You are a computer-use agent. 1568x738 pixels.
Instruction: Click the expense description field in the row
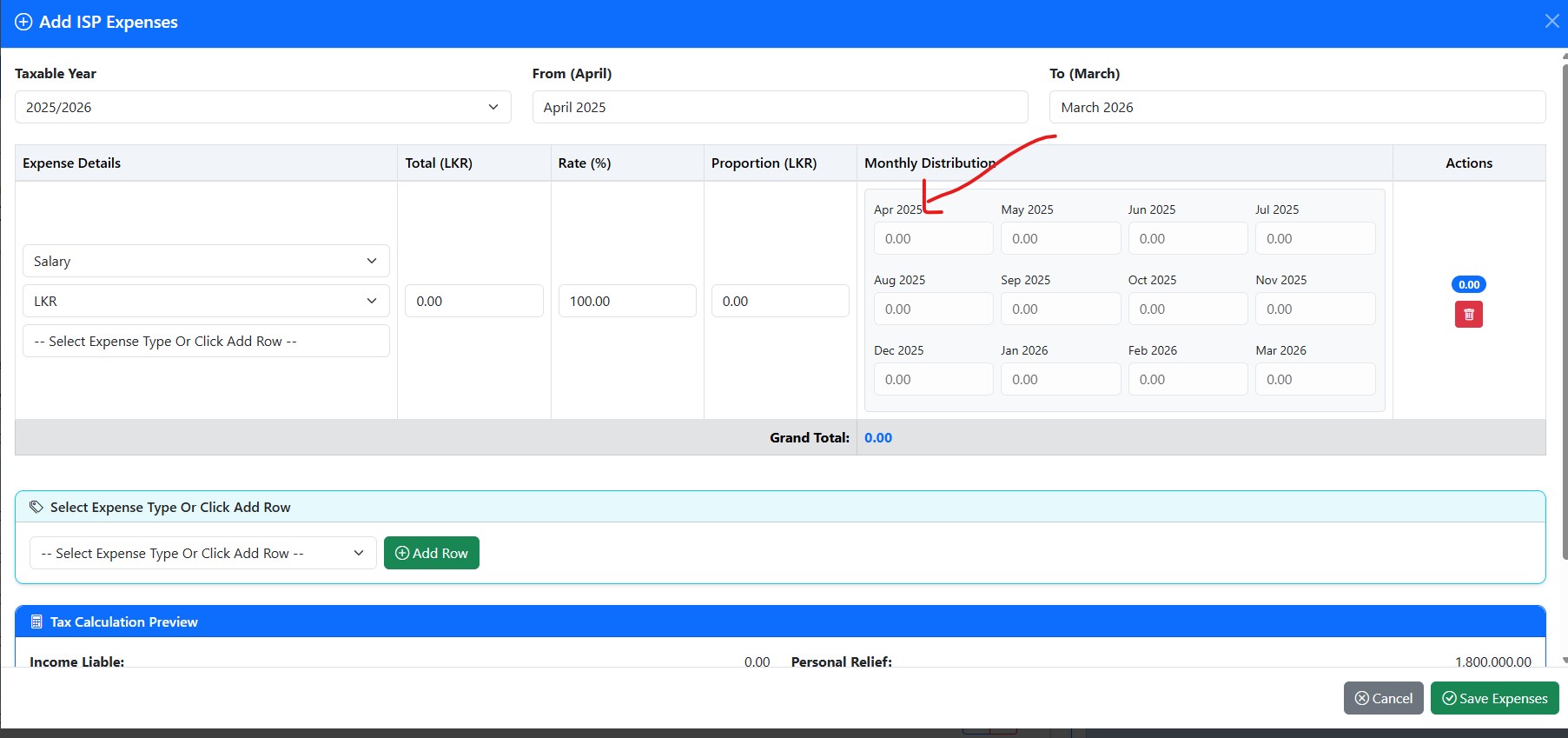[206, 341]
